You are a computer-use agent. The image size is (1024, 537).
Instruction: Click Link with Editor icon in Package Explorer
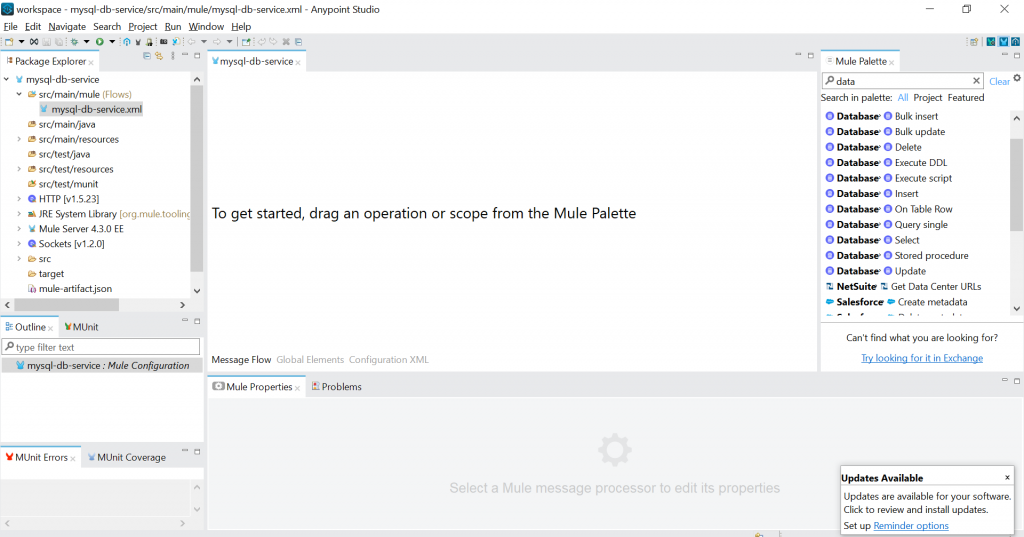point(158,56)
